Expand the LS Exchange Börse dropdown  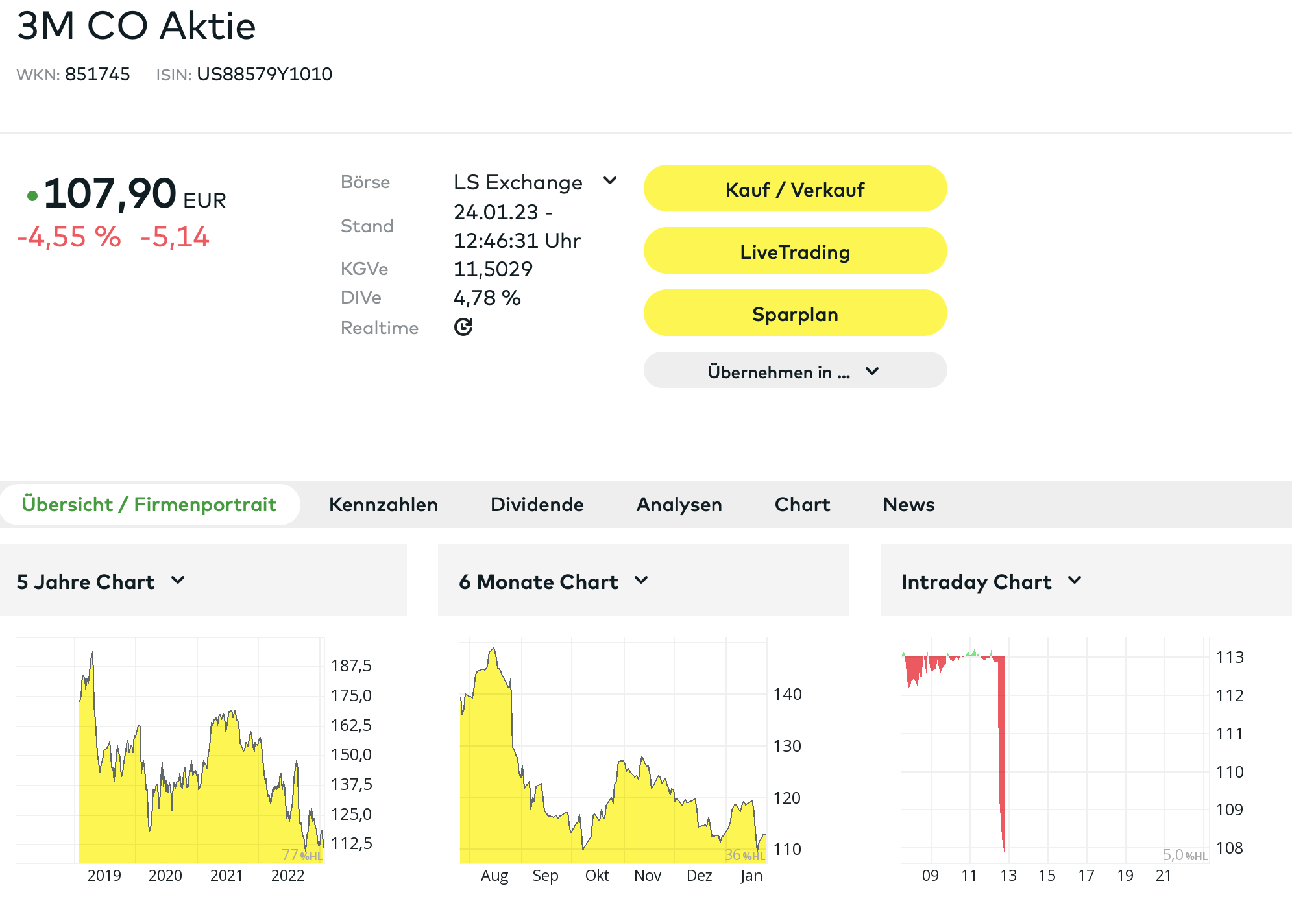pyautogui.click(x=609, y=181)
